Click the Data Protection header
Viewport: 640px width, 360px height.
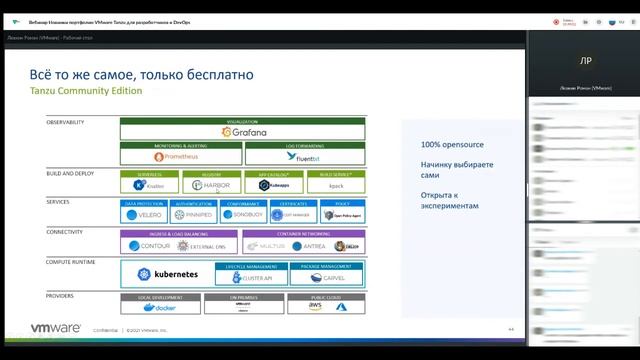(x=144, y=203)
